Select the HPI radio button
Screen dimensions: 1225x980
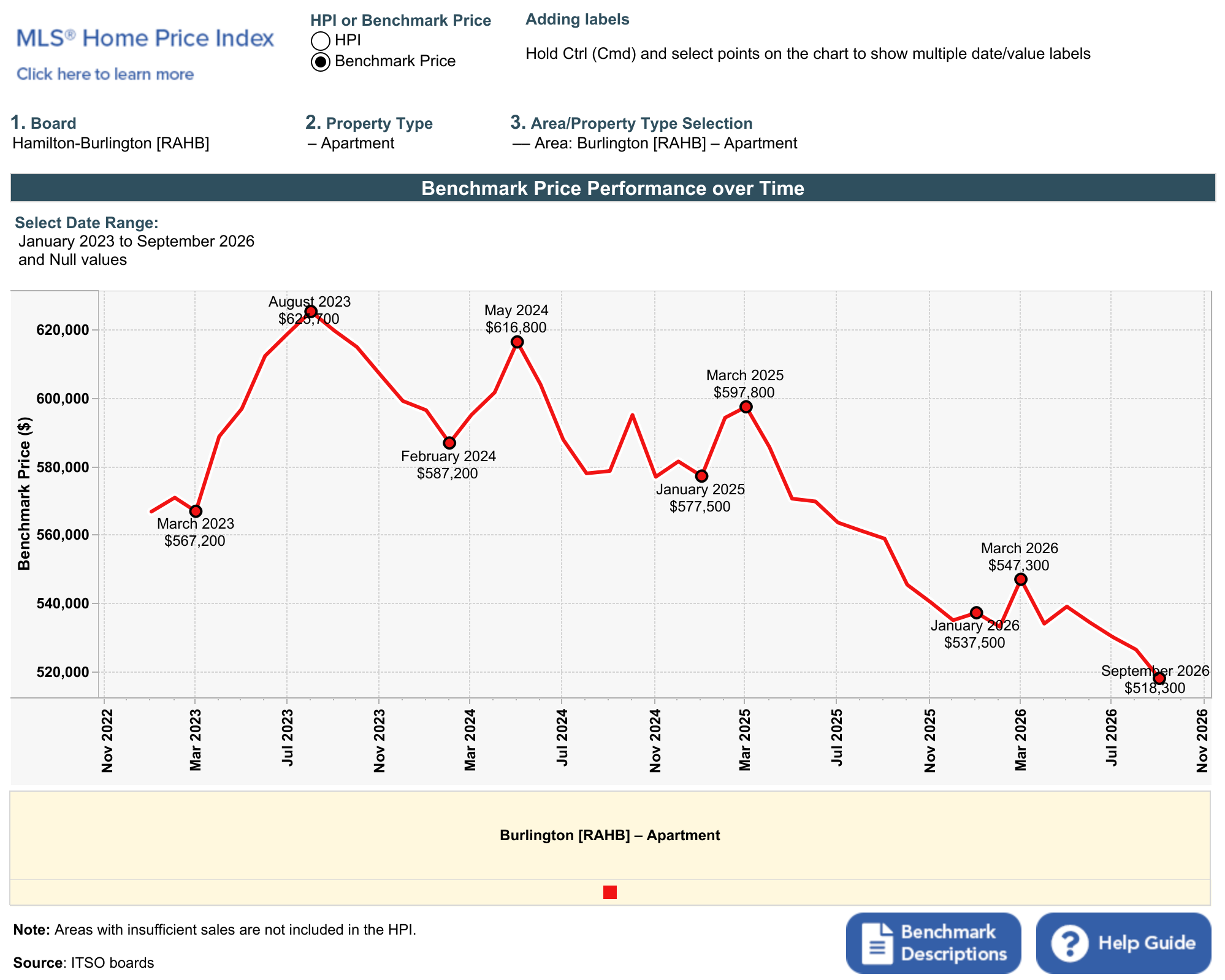320,40
